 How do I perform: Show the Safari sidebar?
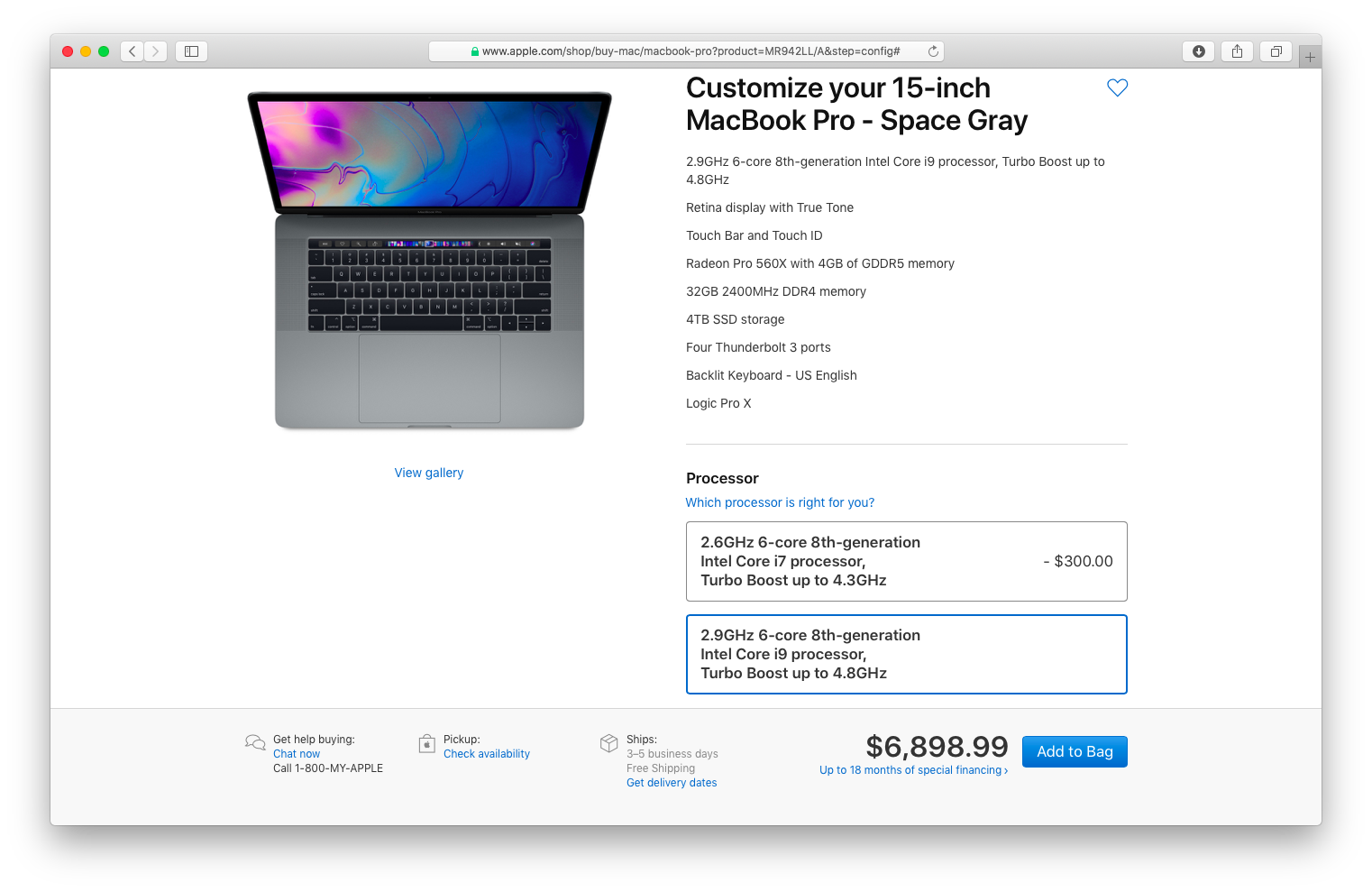pos(191,51)
